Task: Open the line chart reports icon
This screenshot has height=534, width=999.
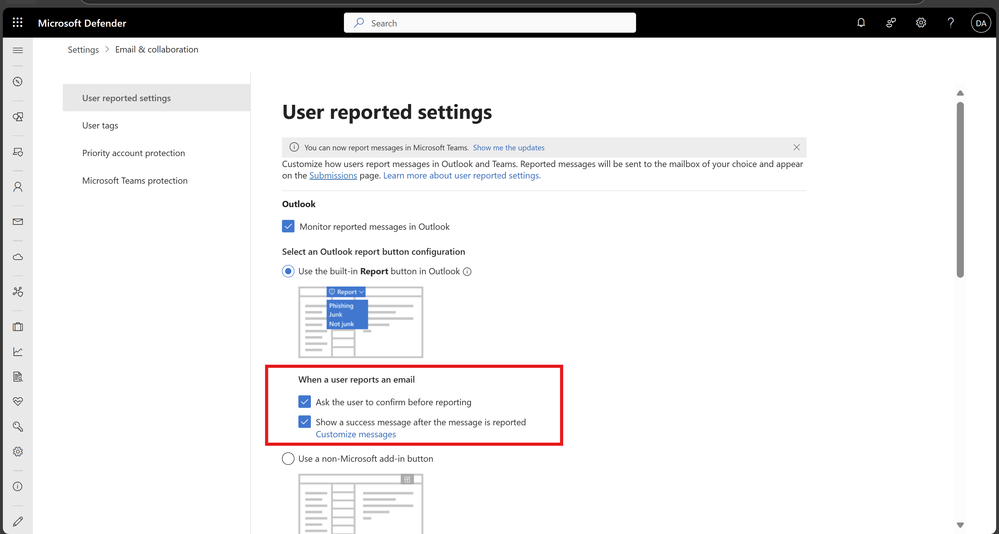Action: click(x=18, y=352)
